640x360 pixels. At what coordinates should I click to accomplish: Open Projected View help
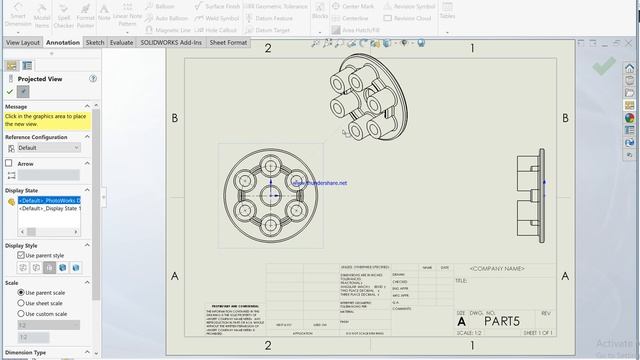click(93, 78)
